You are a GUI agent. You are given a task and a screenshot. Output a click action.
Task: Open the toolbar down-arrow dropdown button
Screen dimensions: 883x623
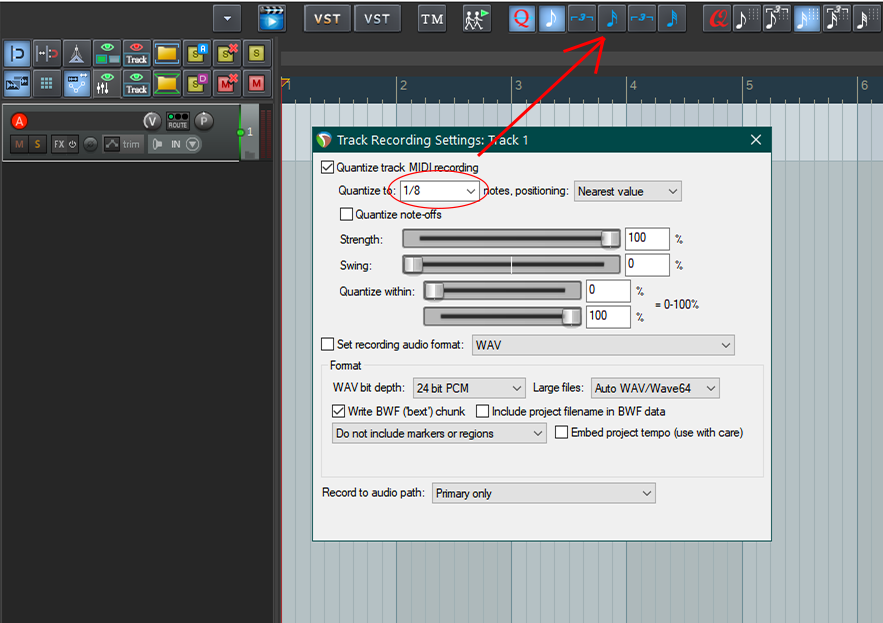[227, 19]
